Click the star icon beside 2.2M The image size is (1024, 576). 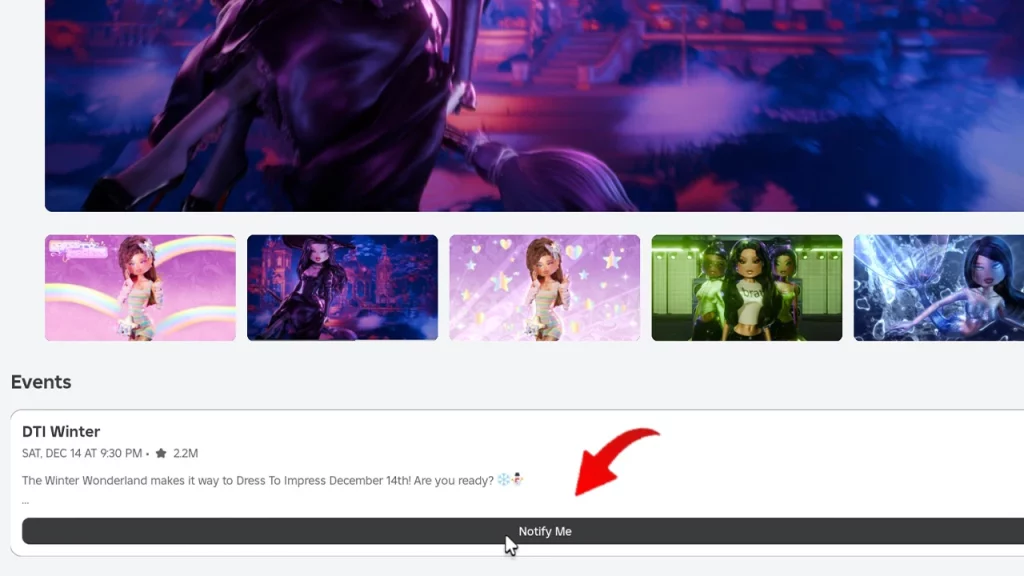pos(161,453)
